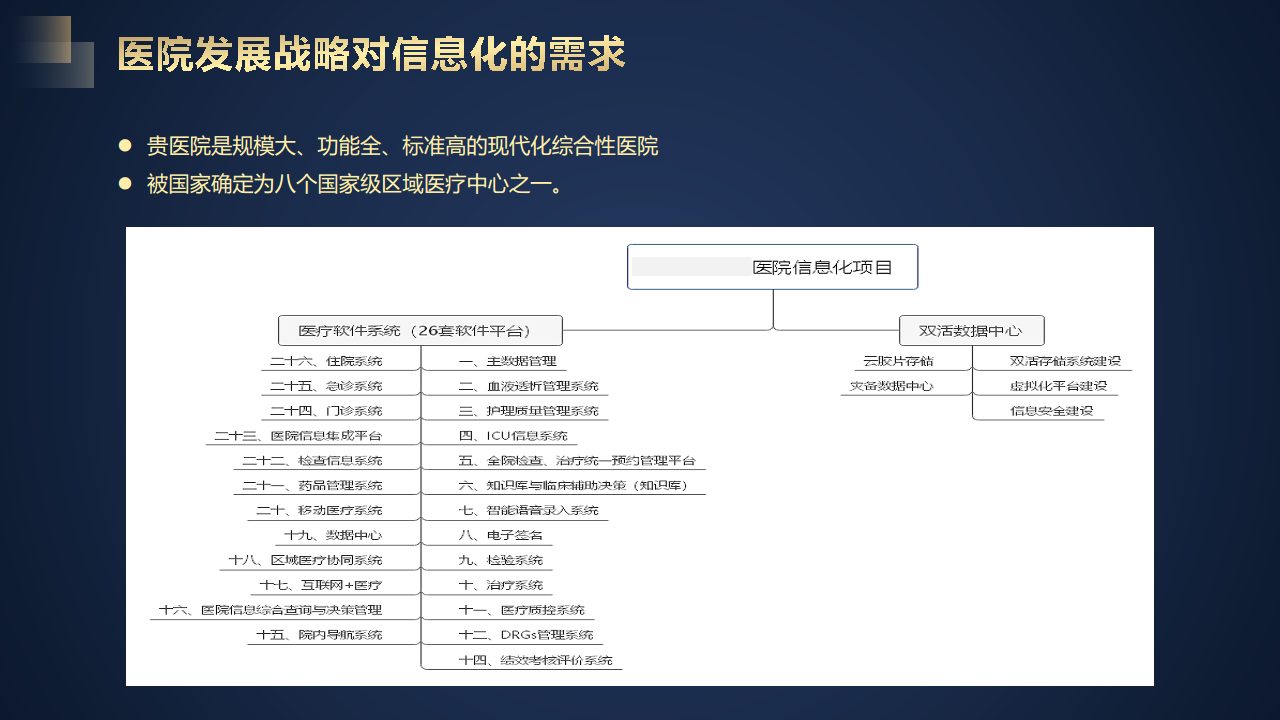The height and width of the screenshot is (720, 1280).
Task: Click the '二十一、药品管理系统' item
Action: 312,486
